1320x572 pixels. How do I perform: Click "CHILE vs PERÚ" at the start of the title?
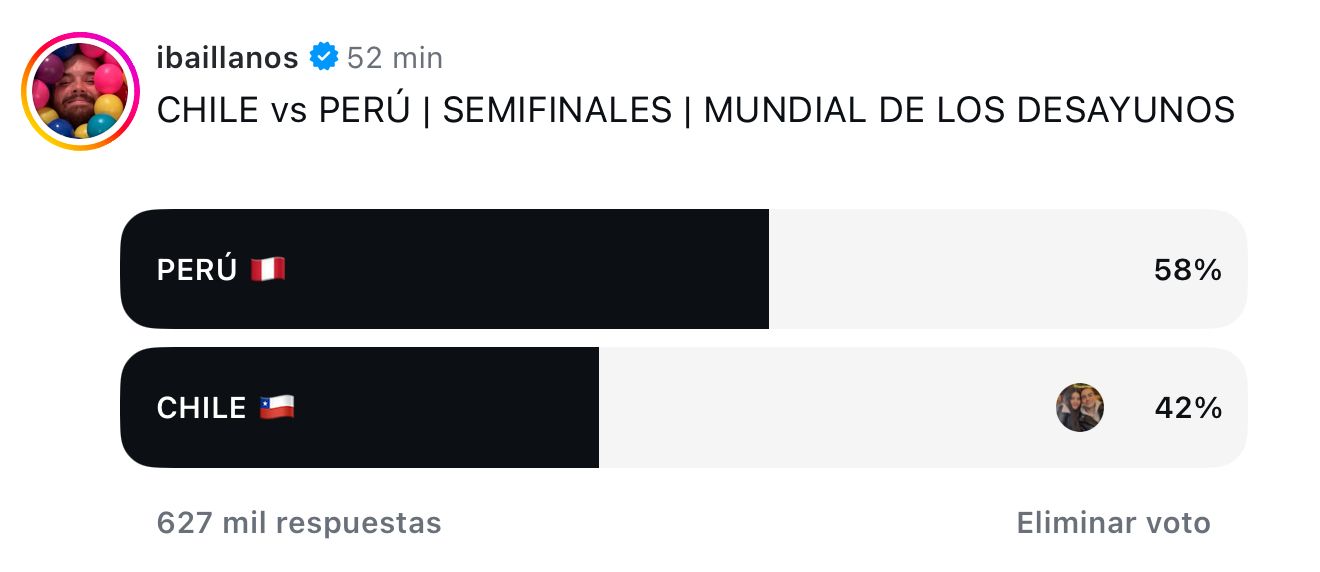pyautogui.click(x=284, y=110)
